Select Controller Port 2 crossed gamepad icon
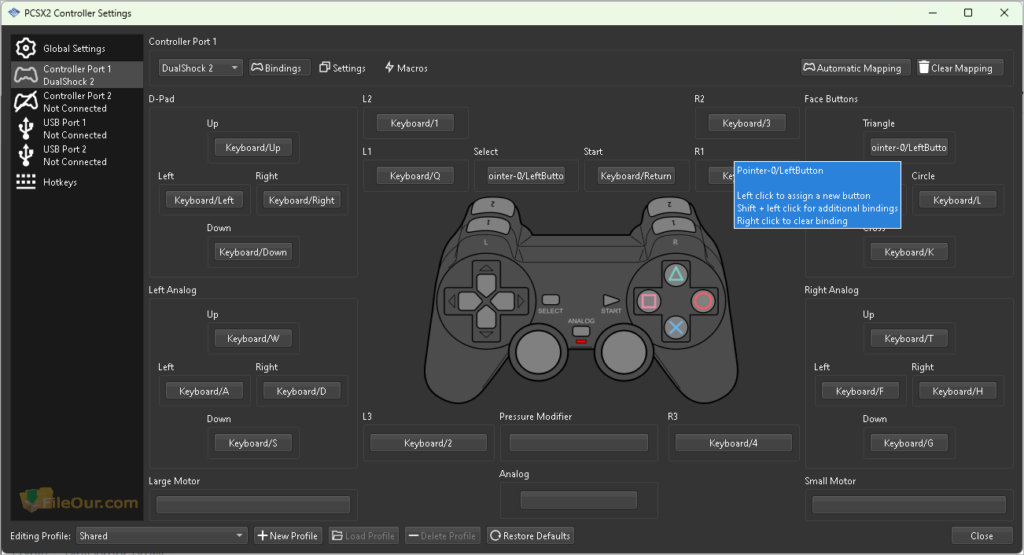Screen dimensions: 1024x555 click(25, 101)
